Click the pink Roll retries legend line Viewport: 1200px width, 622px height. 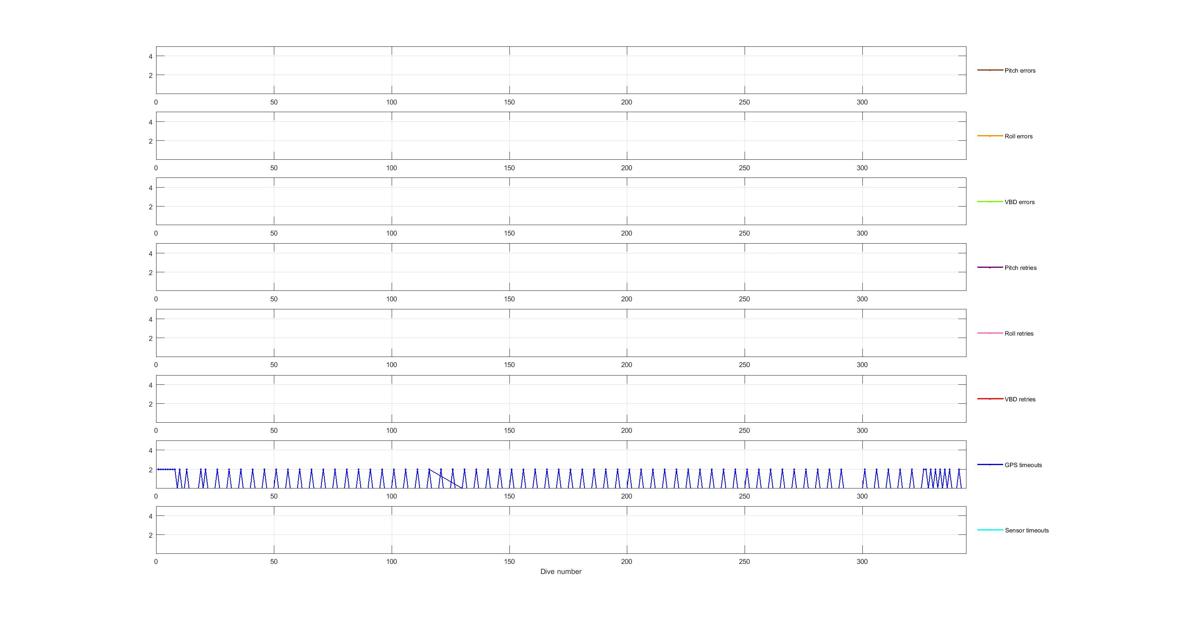tap(989, 333)
